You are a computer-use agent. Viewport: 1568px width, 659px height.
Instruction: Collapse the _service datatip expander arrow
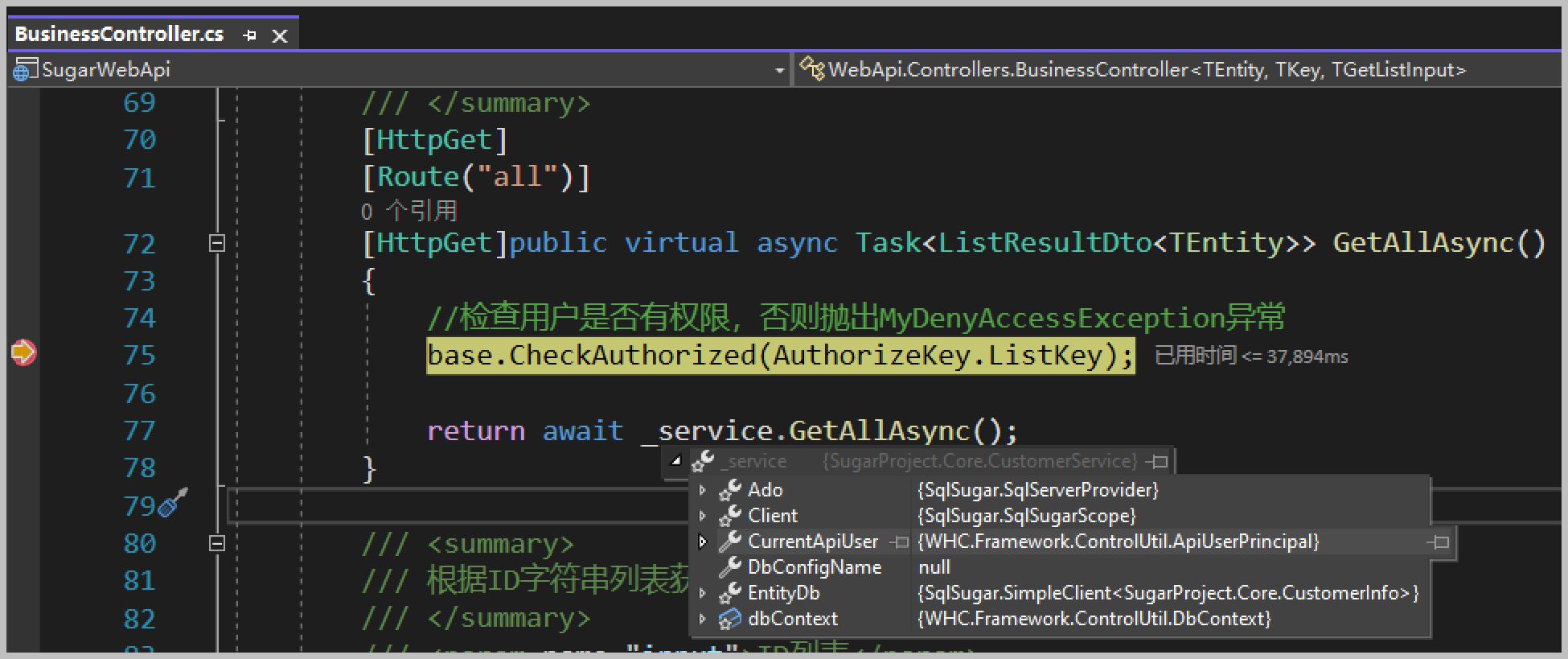676,461
